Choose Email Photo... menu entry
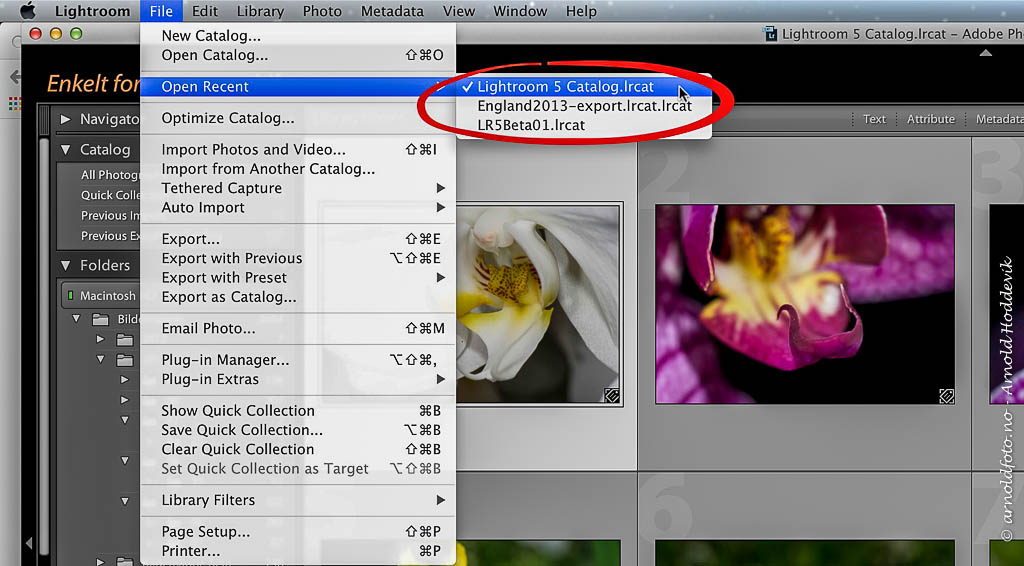Image resolution: width=1024 pixels, height=566 pixels. point(298,328)
